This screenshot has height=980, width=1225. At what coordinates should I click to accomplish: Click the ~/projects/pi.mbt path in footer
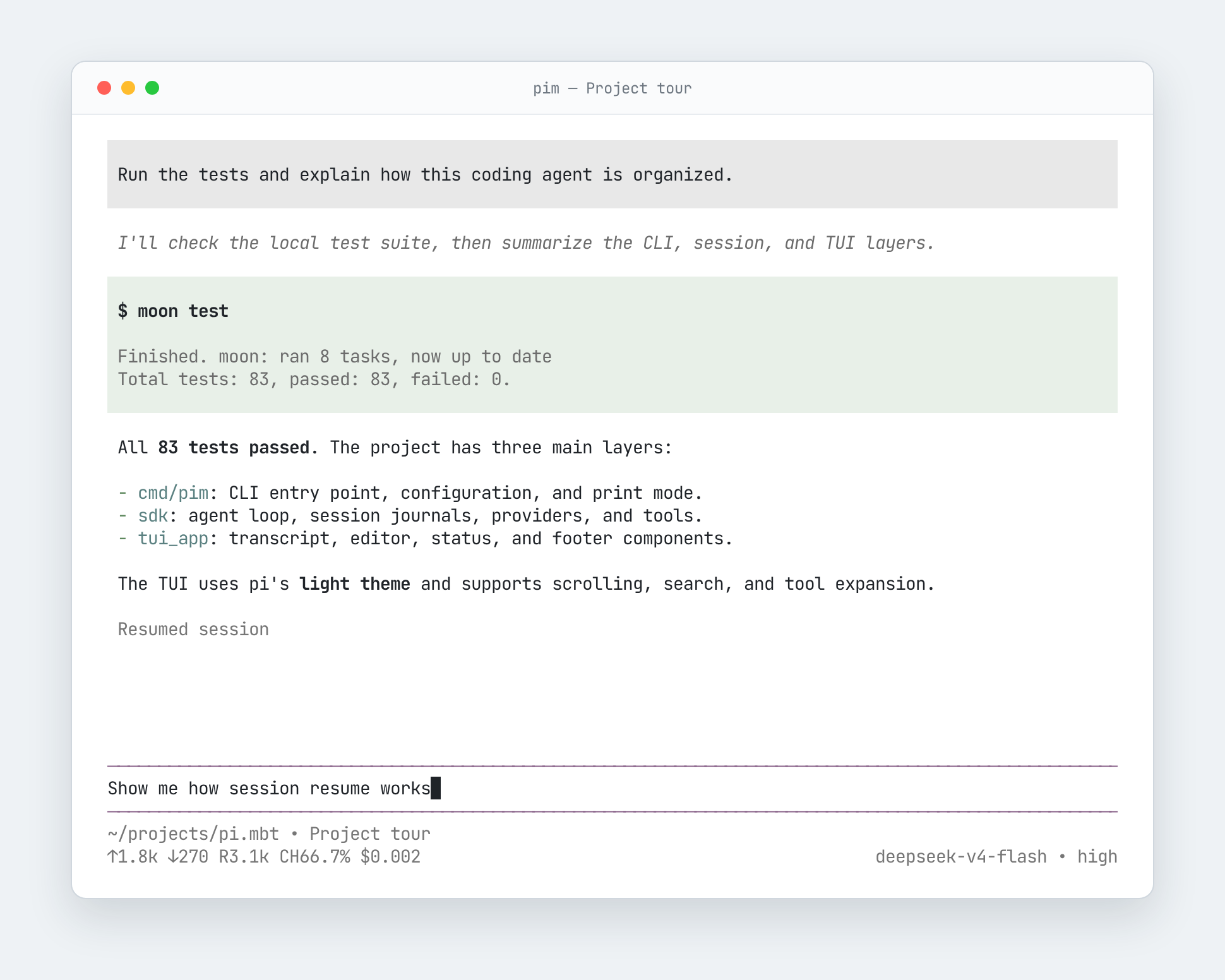click(193, 834)
